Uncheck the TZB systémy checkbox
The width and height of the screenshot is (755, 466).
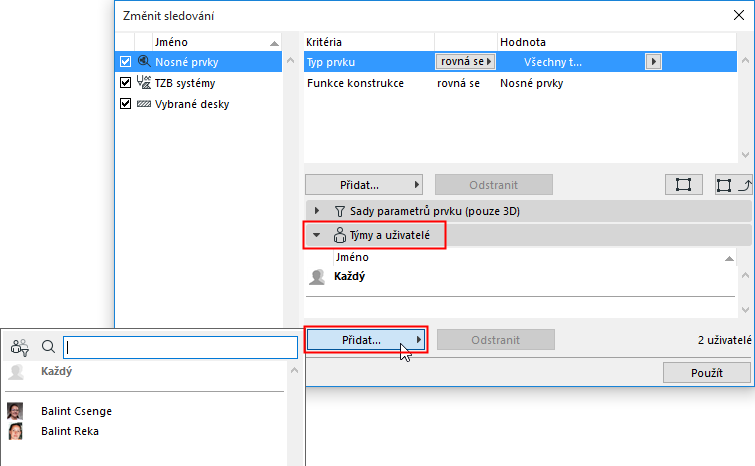(125, 83)
